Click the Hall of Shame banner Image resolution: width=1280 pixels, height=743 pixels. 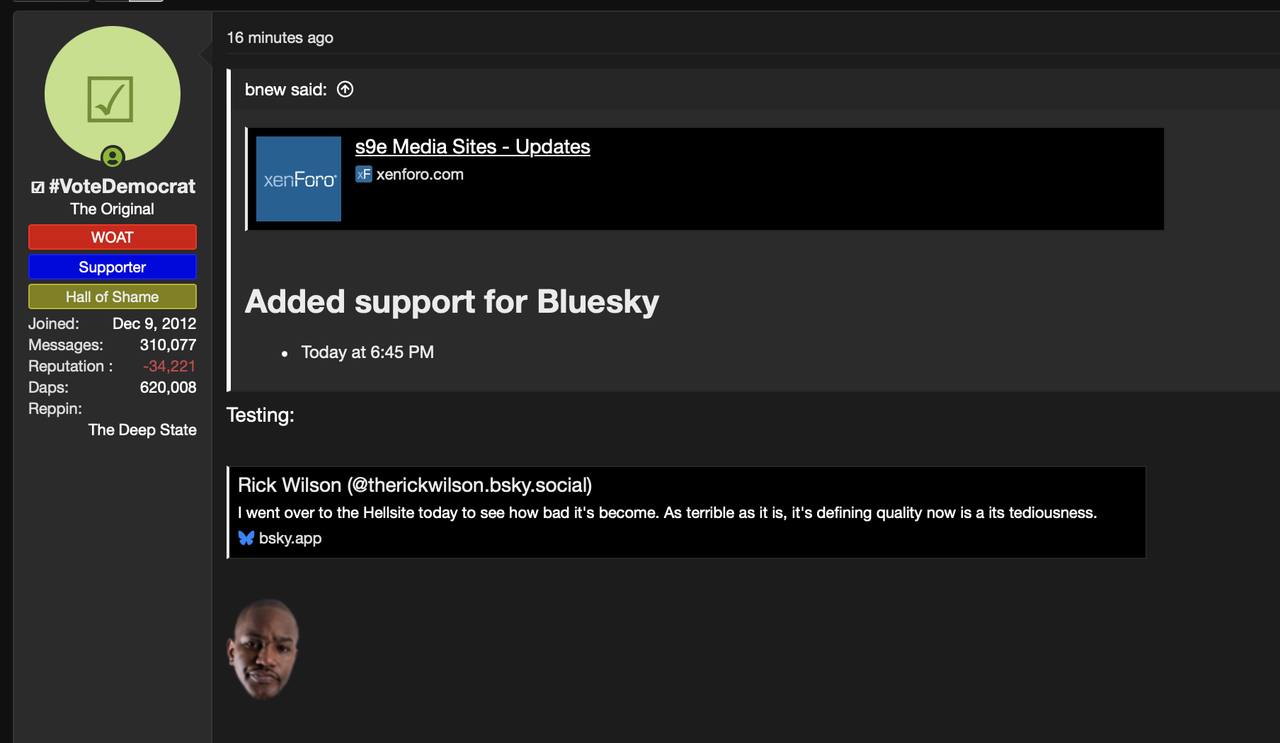coord(112,297)
